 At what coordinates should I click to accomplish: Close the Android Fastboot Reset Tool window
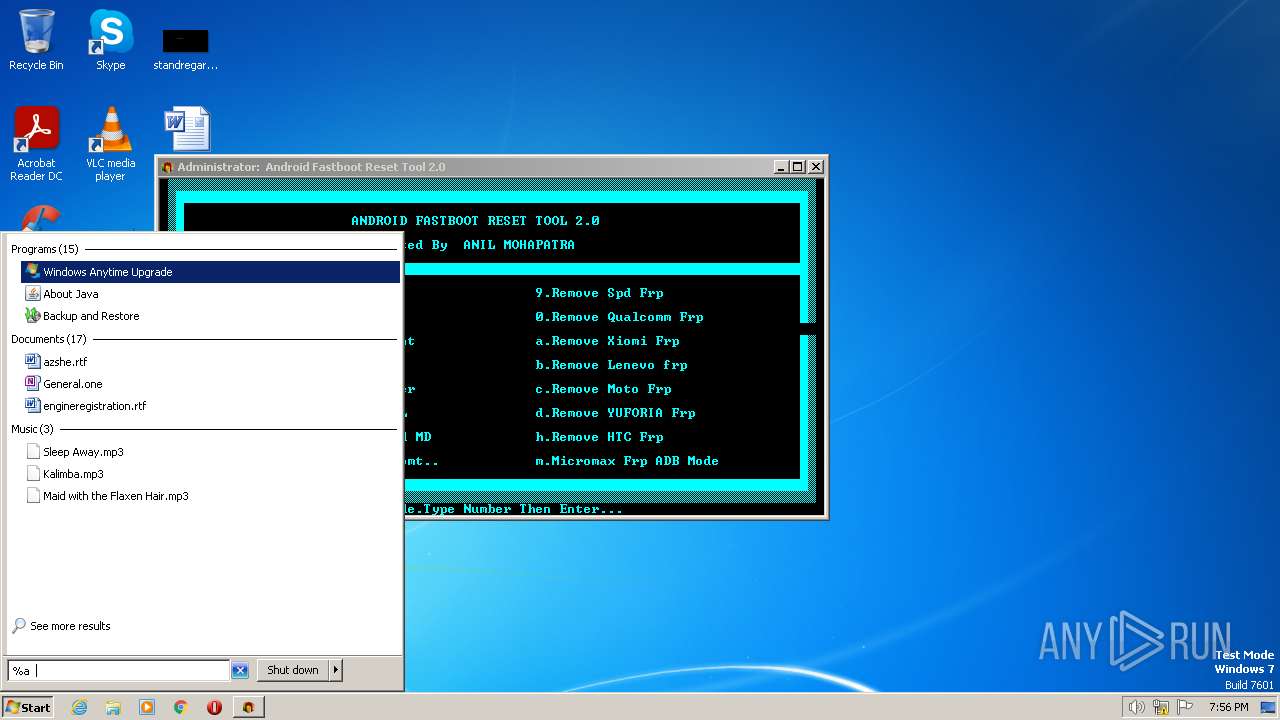pos(815,166)
